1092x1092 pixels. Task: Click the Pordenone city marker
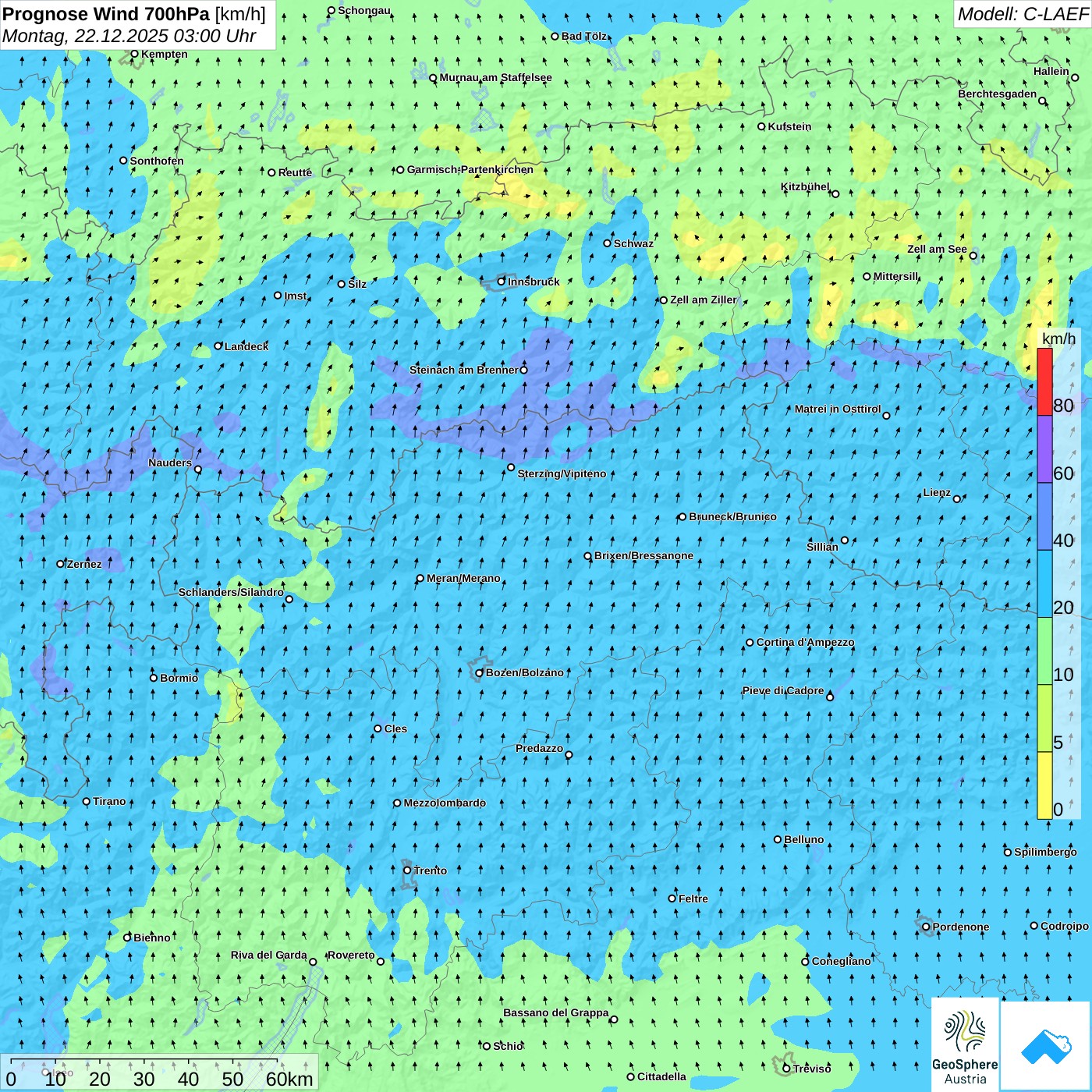(926, 927)
